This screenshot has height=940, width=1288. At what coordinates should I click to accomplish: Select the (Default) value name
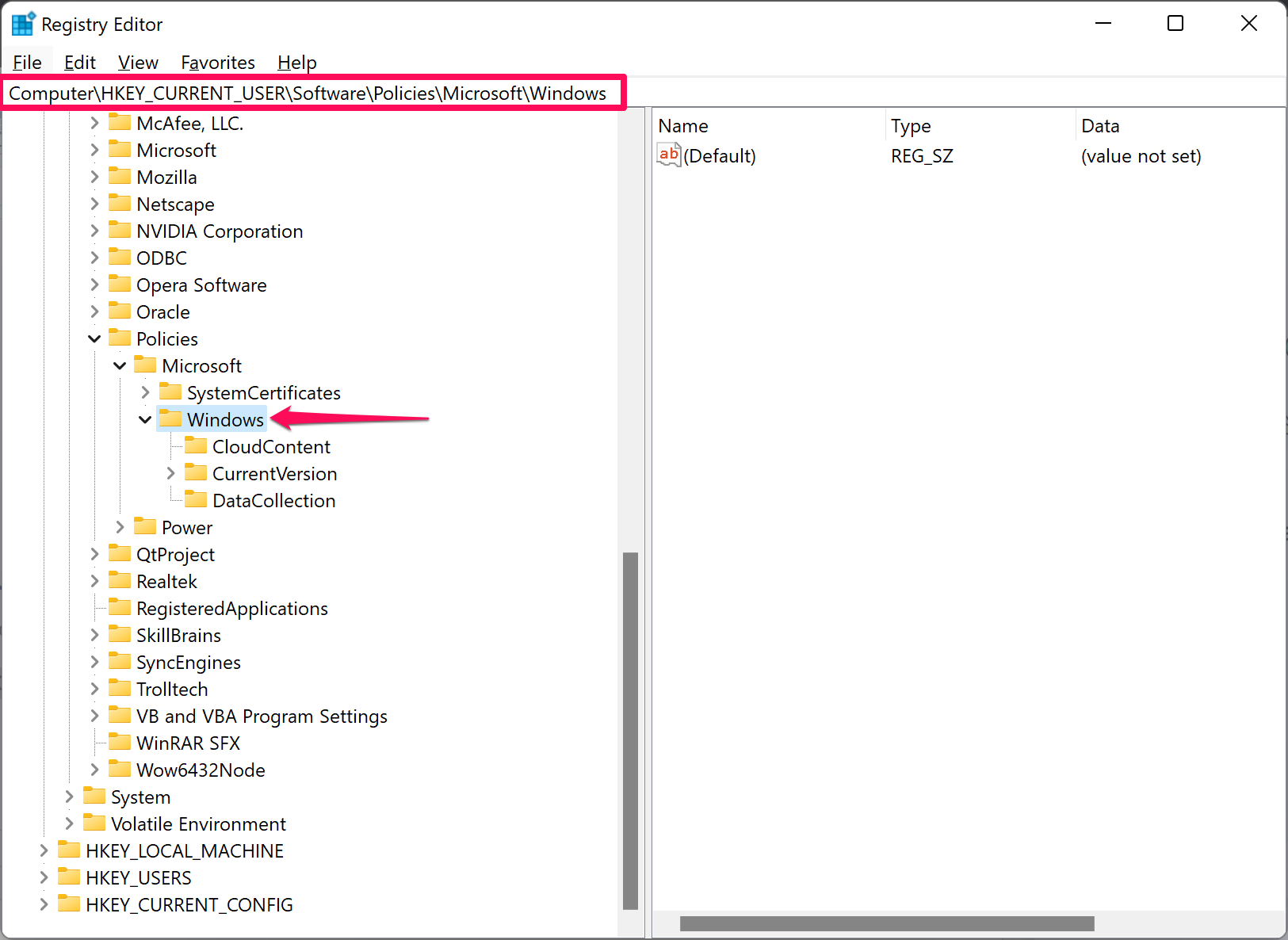tap(720, 156)
